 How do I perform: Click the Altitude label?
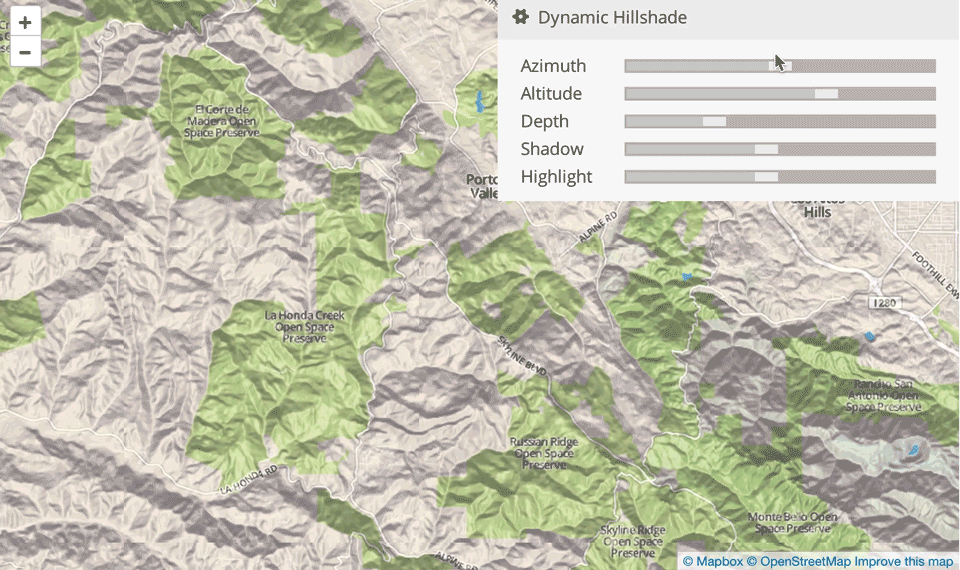click(551, 94)
